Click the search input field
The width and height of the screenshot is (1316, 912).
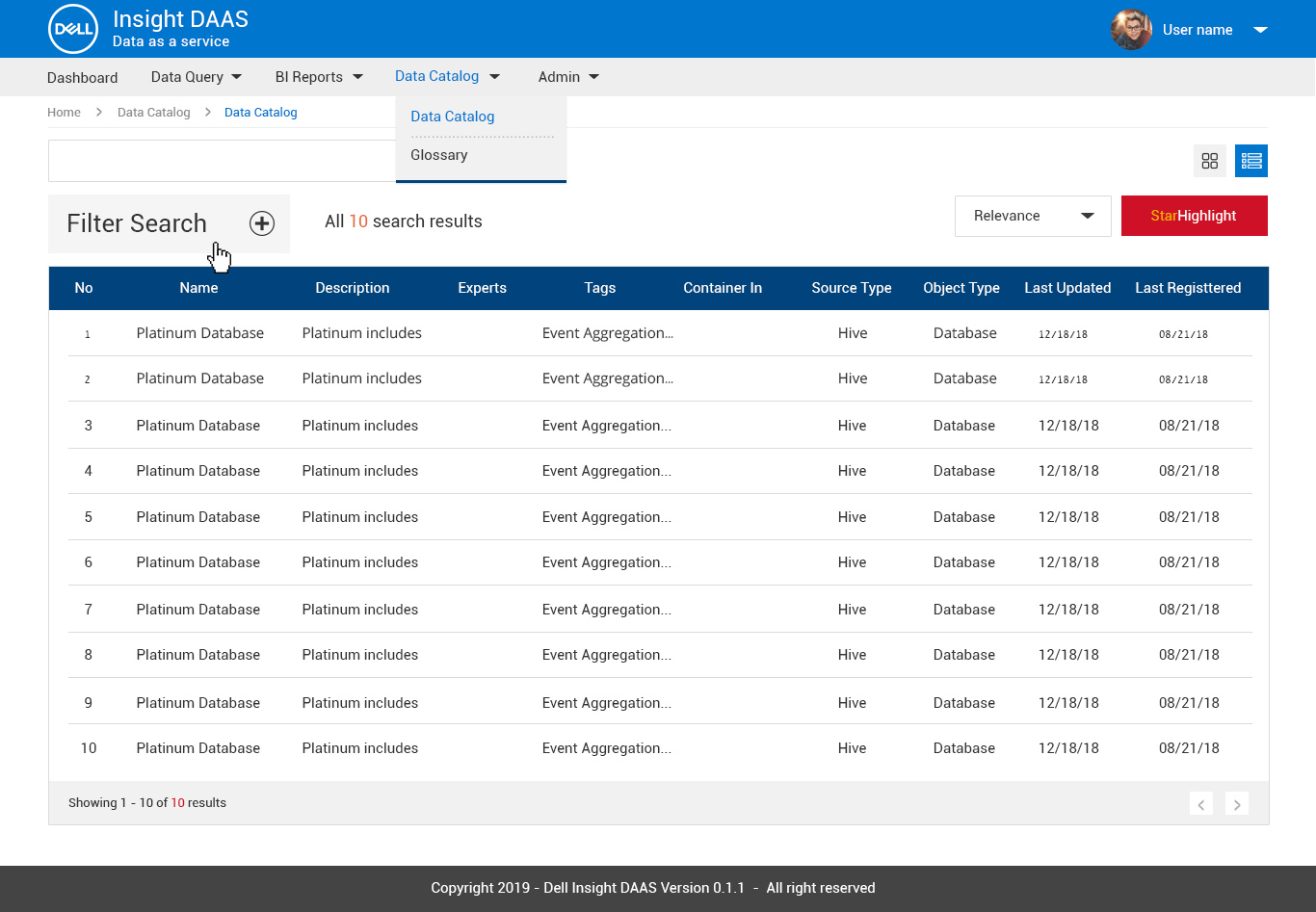coord(222,160)
